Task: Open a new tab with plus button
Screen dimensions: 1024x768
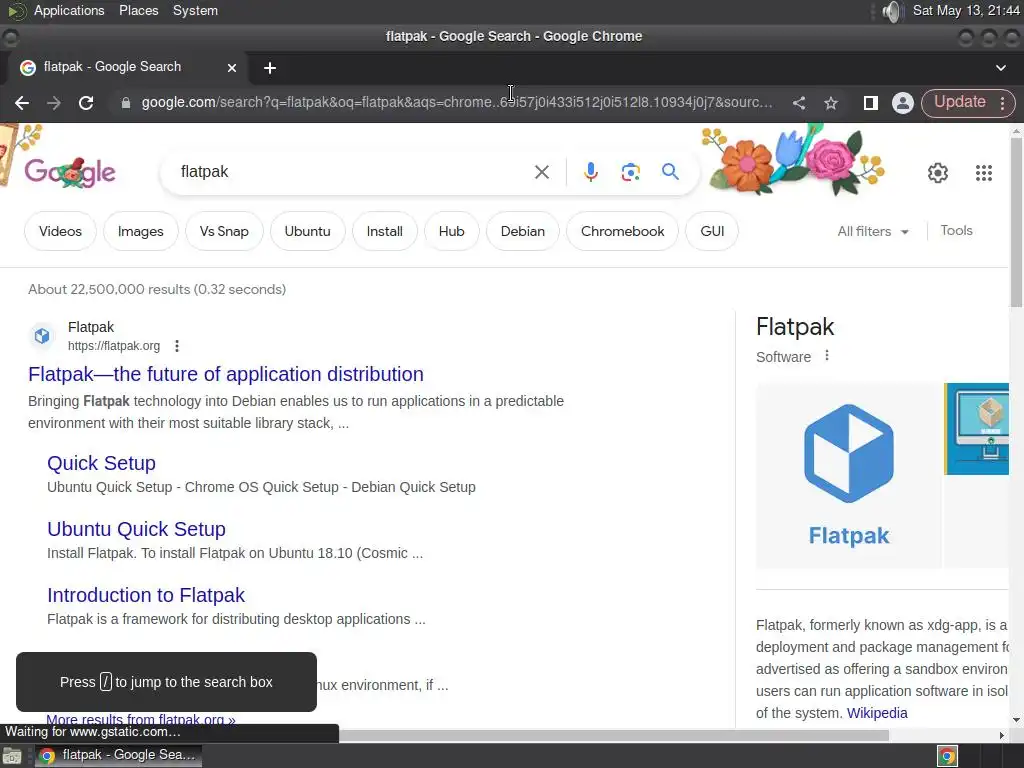Action: tap(270, 68)
